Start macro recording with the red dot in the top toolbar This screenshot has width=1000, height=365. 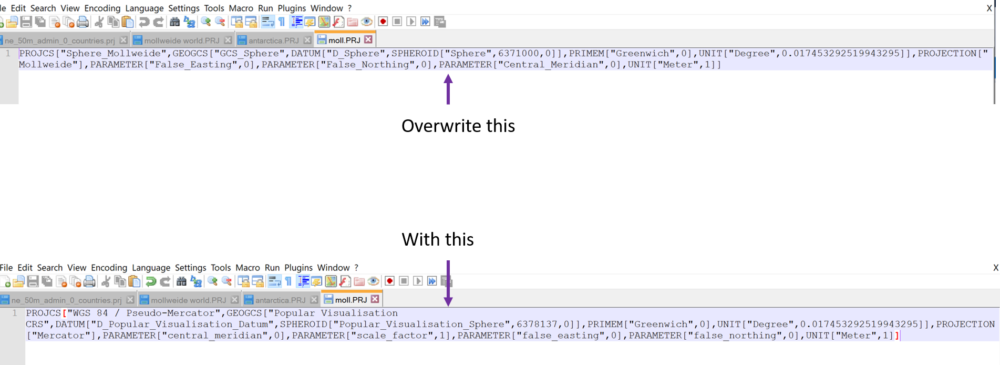coord(383,22)
